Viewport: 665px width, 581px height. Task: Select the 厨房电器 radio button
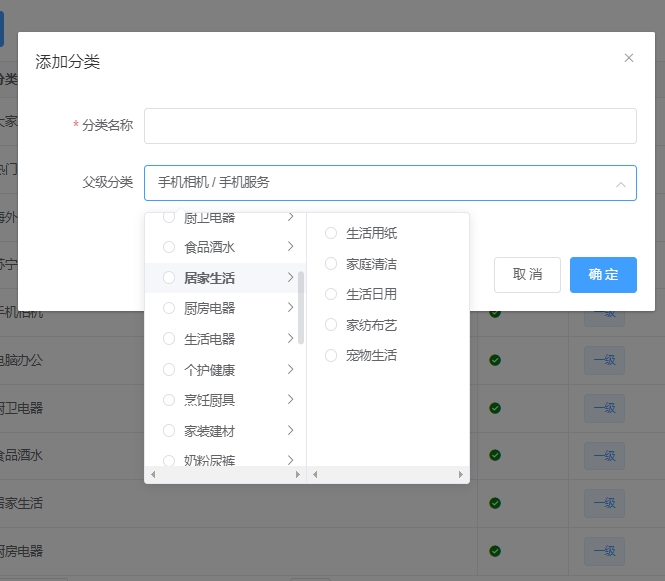[169, 308]
